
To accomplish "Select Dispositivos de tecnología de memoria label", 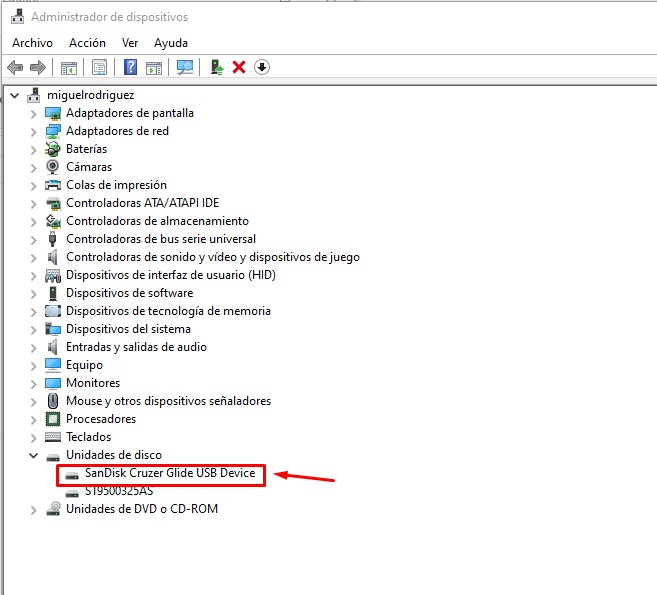I will pos(168,311).
